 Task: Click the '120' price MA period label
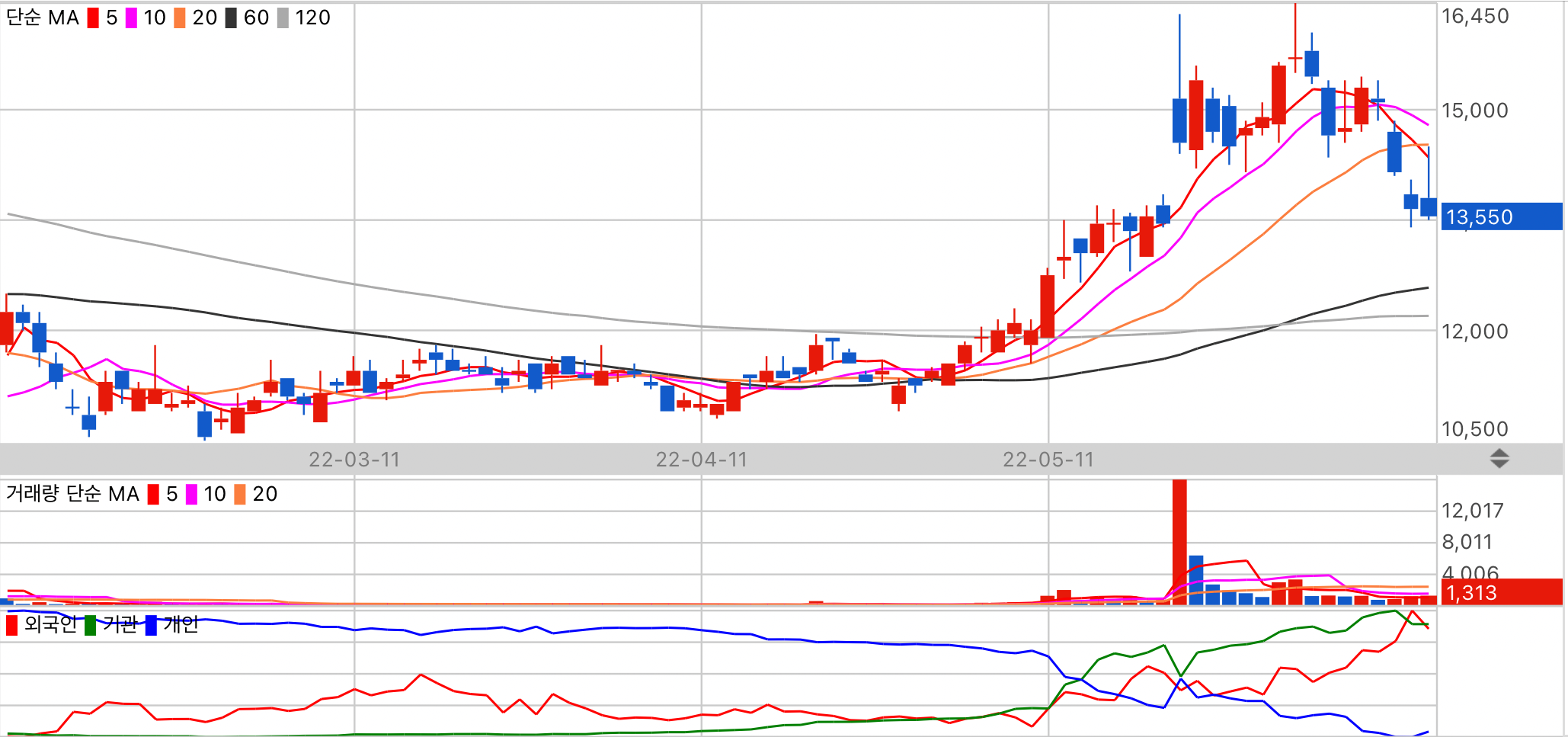[x=313, y=18]
